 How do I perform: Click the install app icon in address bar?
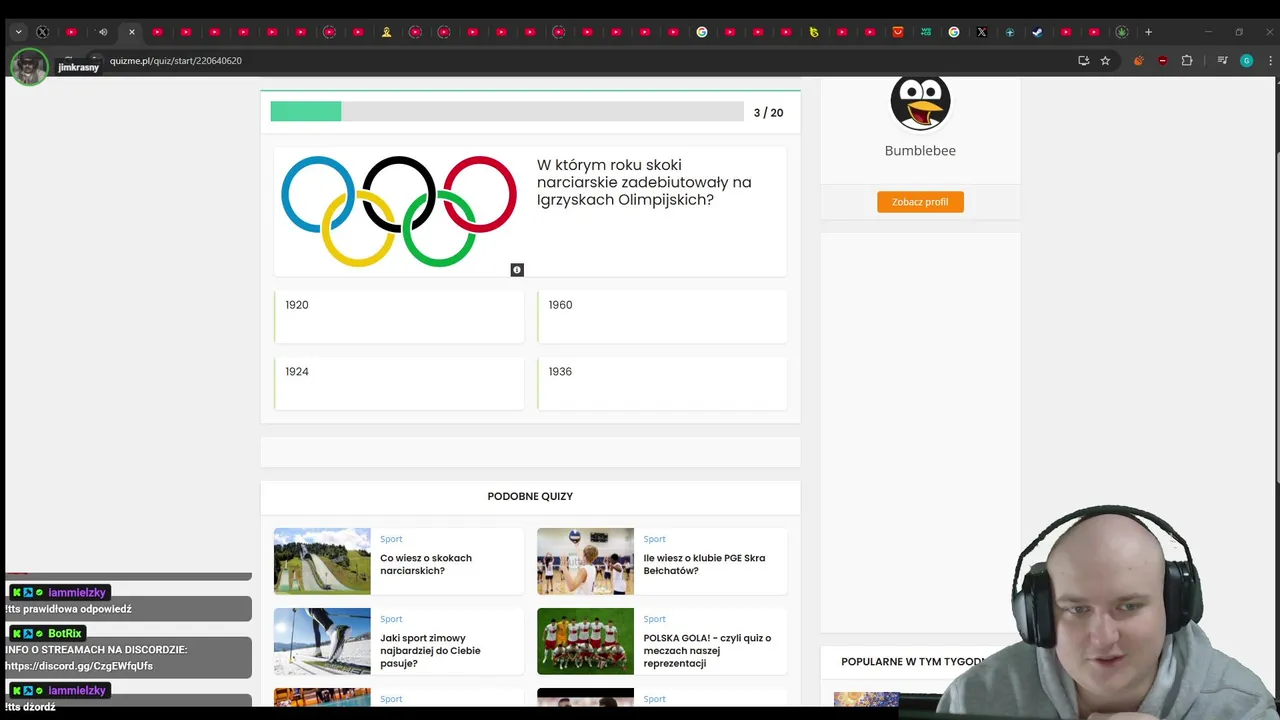tap(1083, 61)
